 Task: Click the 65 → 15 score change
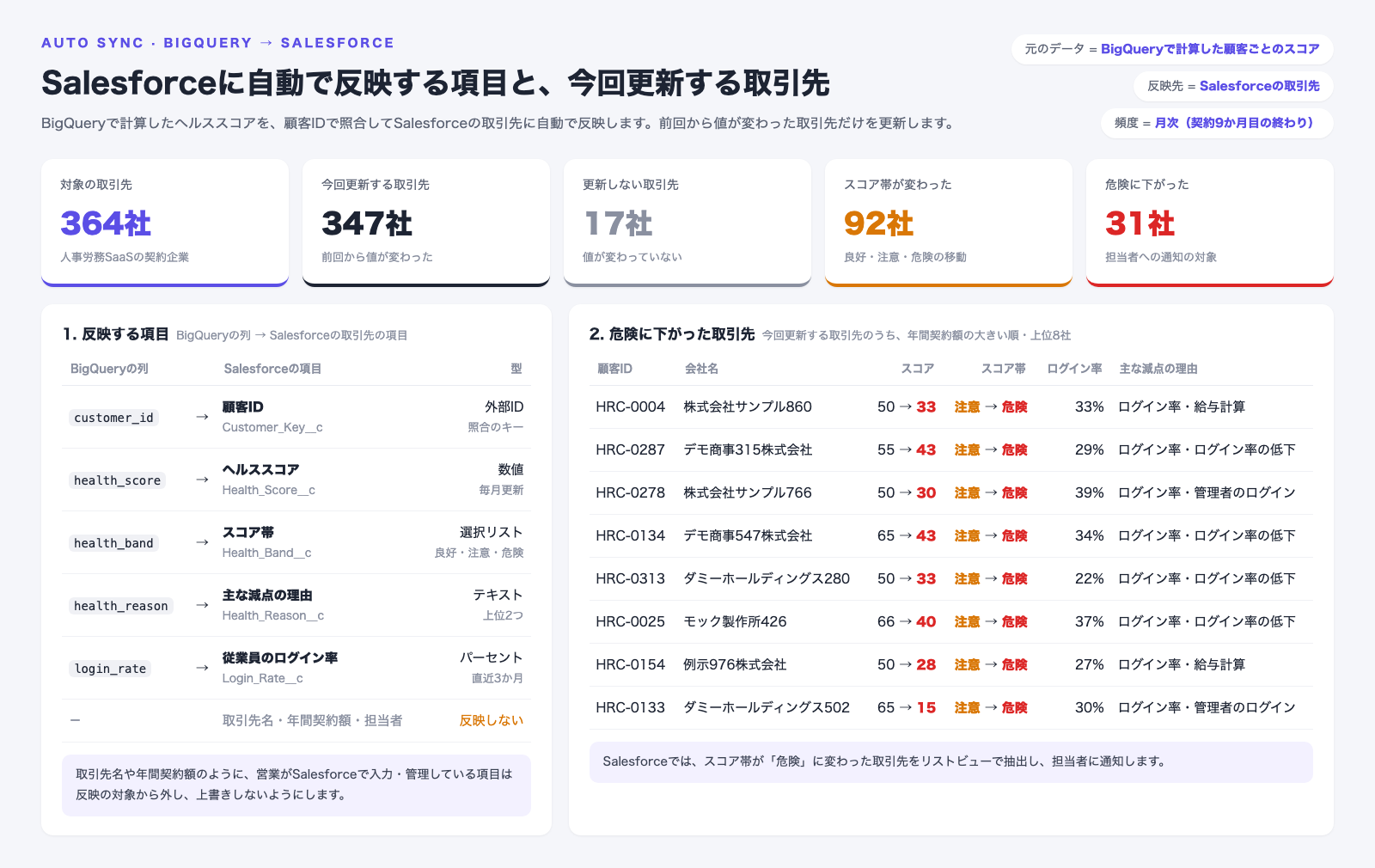click(x=907, y=707)
